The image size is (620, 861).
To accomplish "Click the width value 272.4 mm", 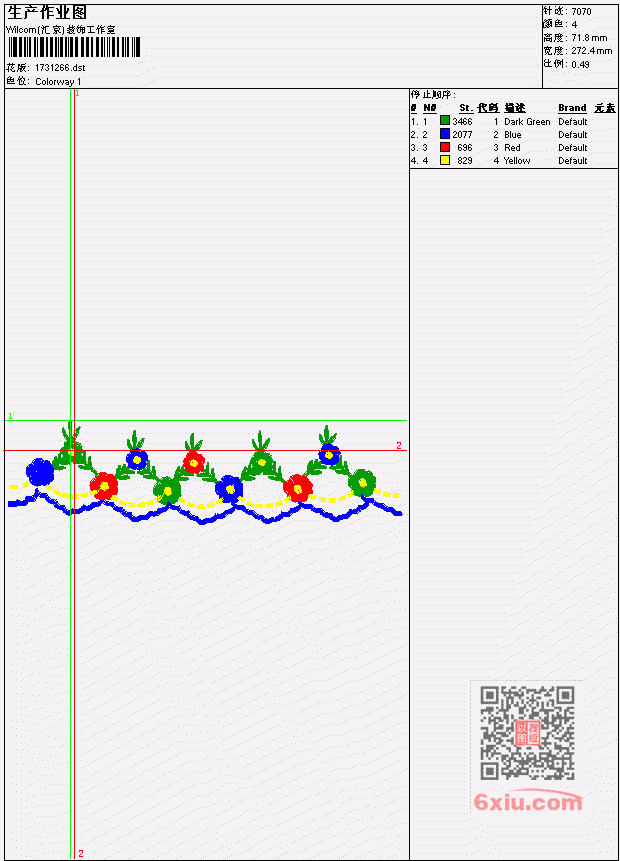I will (591, 51).
